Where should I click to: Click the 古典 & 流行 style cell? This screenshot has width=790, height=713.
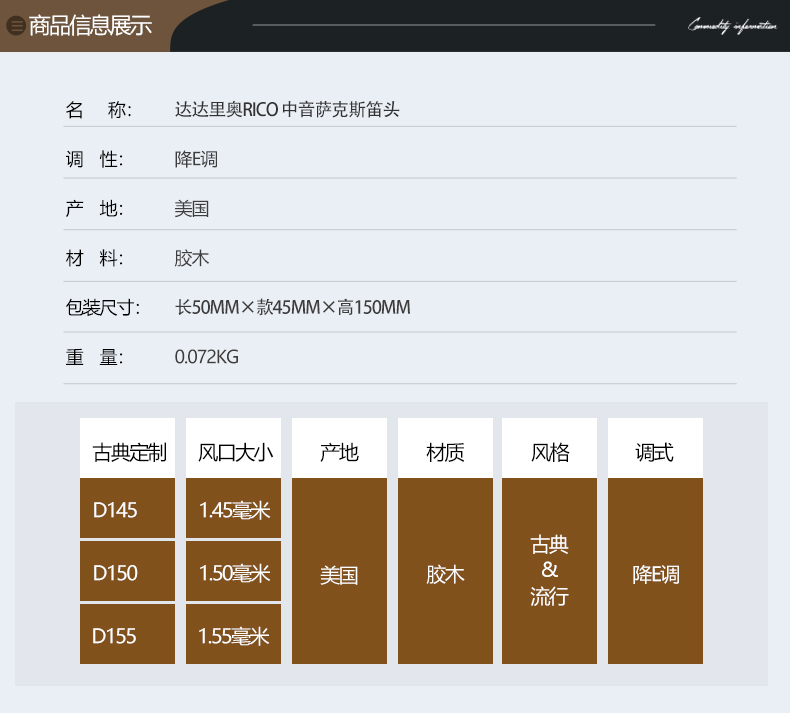550,571
